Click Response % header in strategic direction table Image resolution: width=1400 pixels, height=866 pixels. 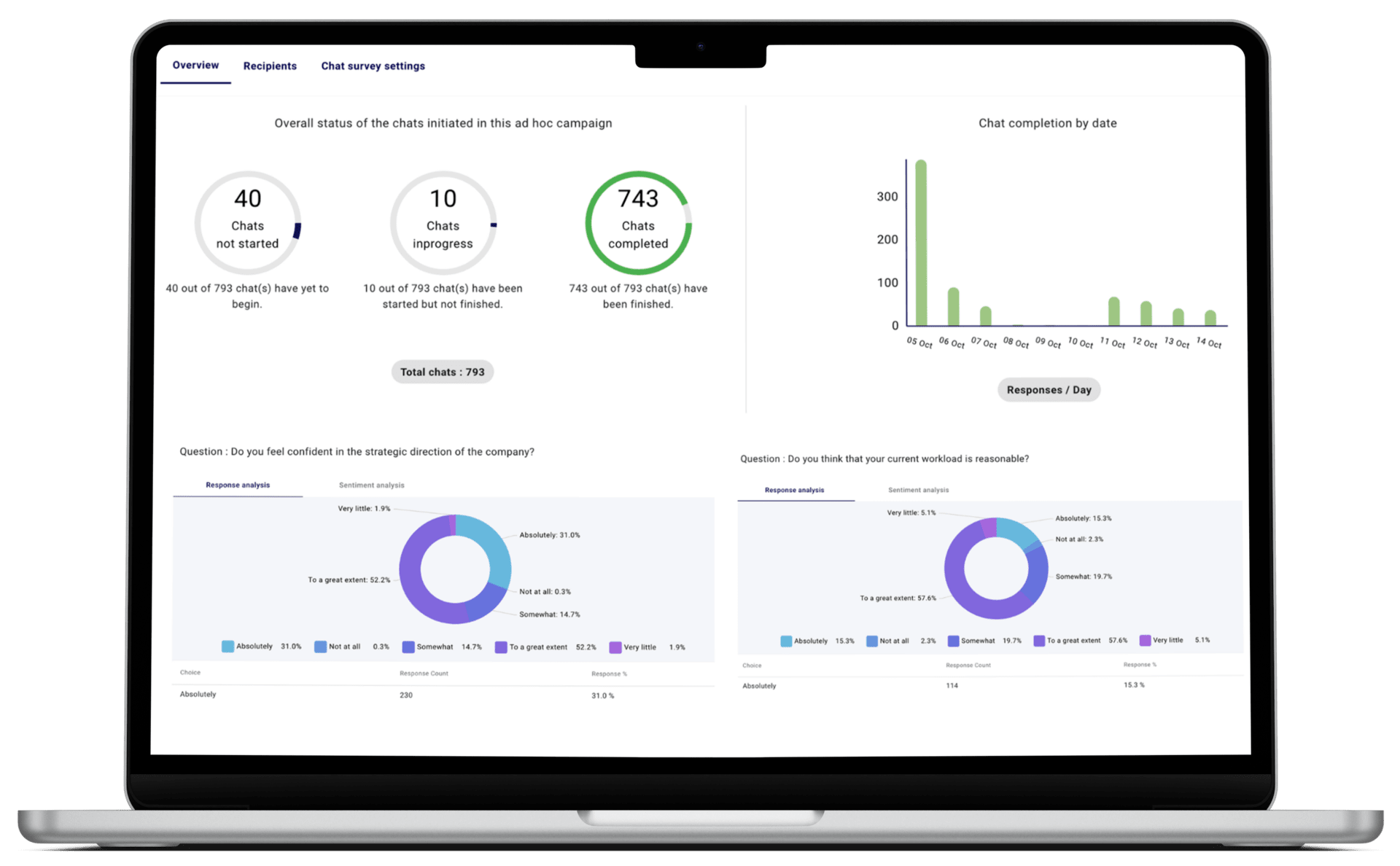pos(609,674)
